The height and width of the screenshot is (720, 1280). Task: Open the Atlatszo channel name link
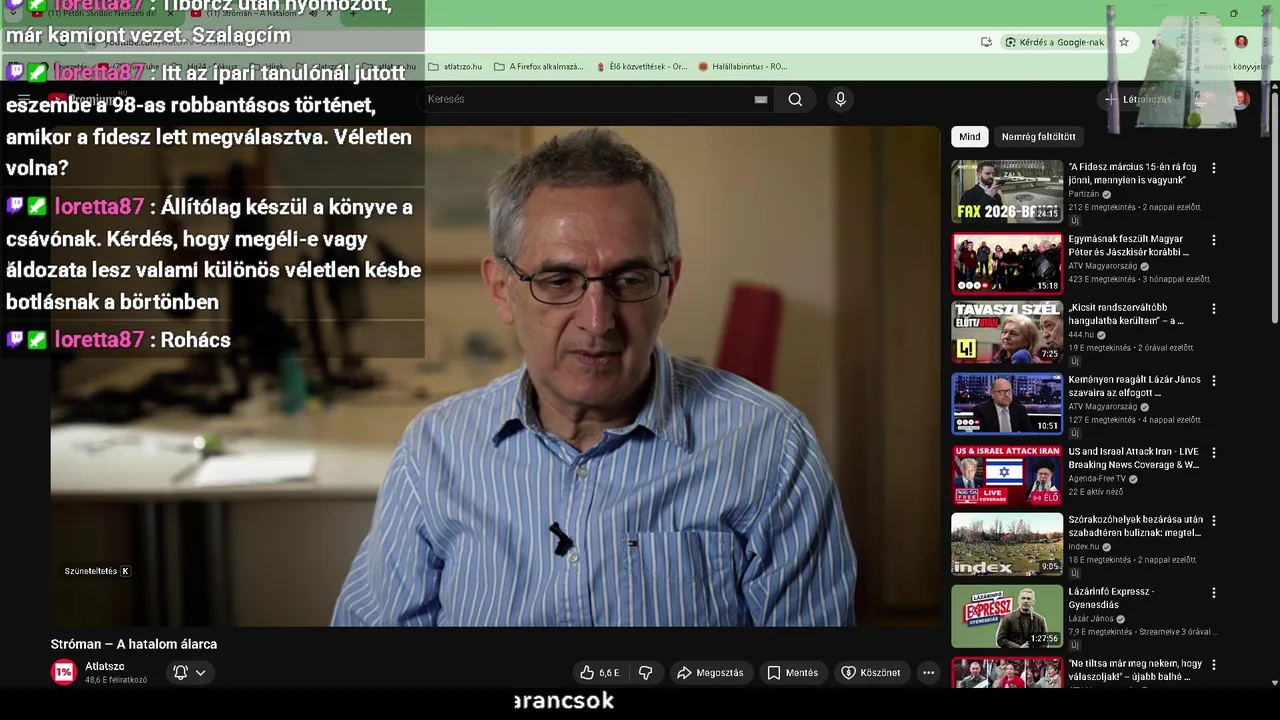(105, 666)
